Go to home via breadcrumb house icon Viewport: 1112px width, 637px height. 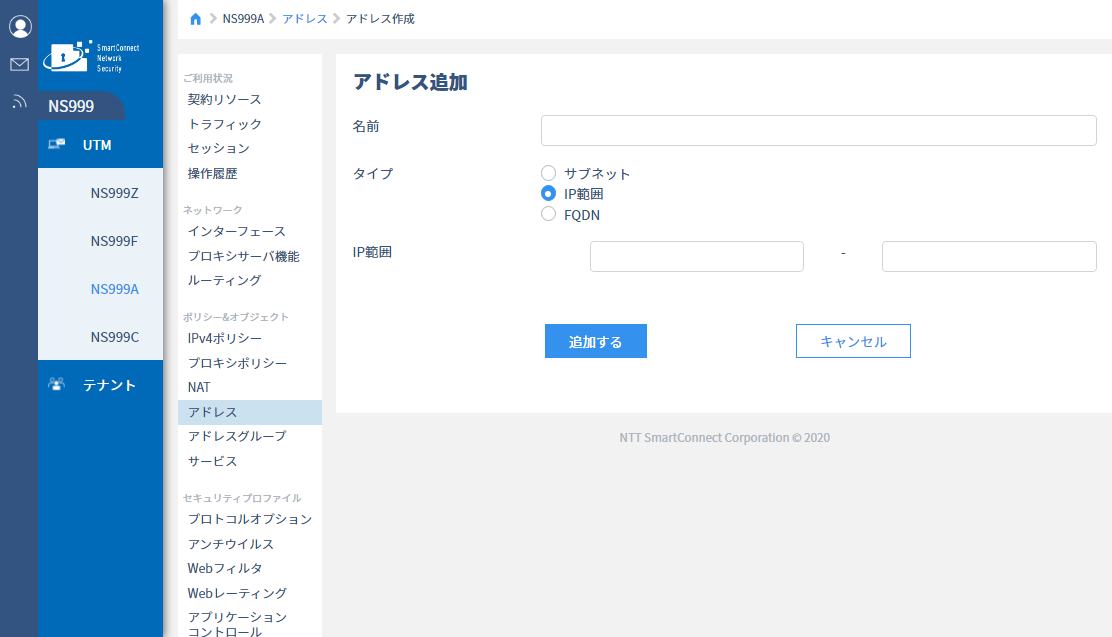196,19
